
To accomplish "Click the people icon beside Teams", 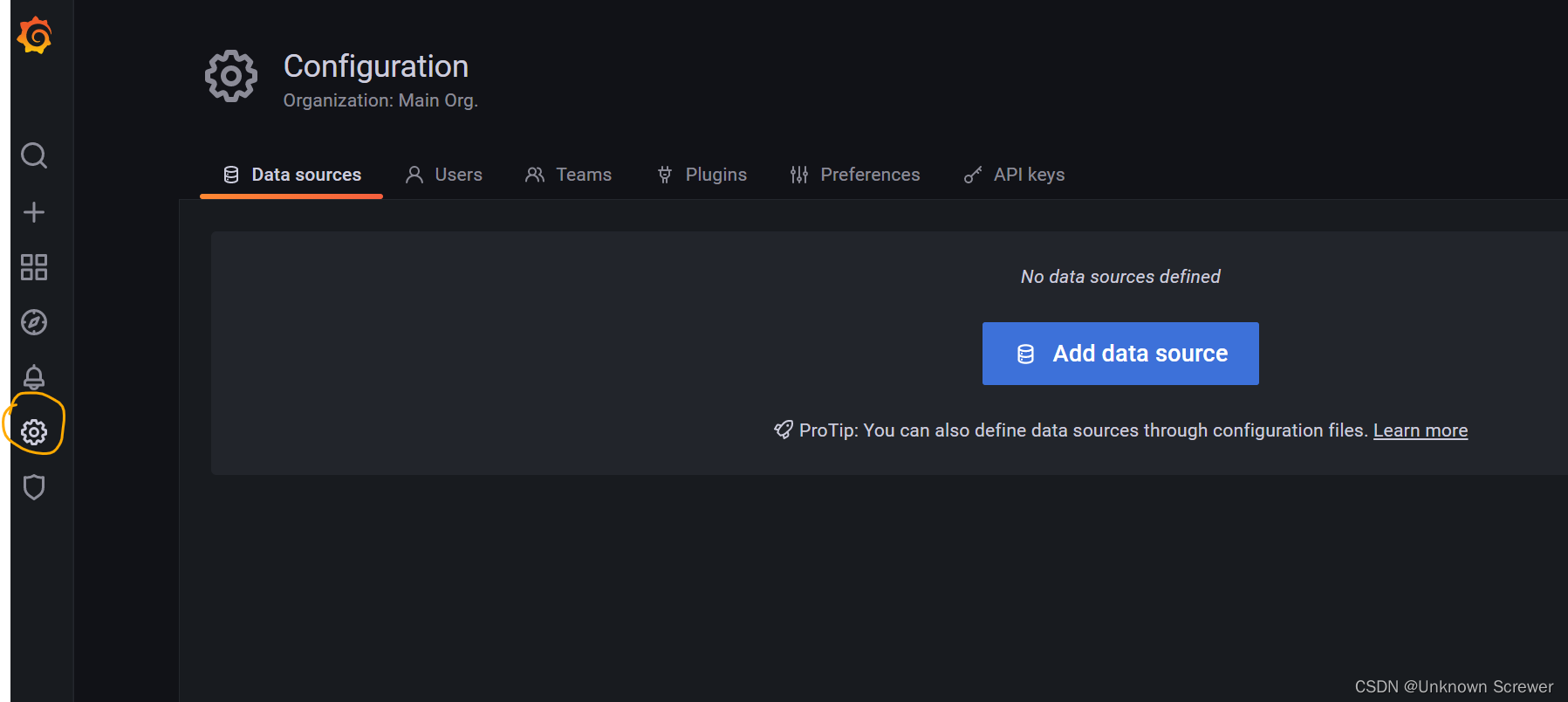I will 535,175.
